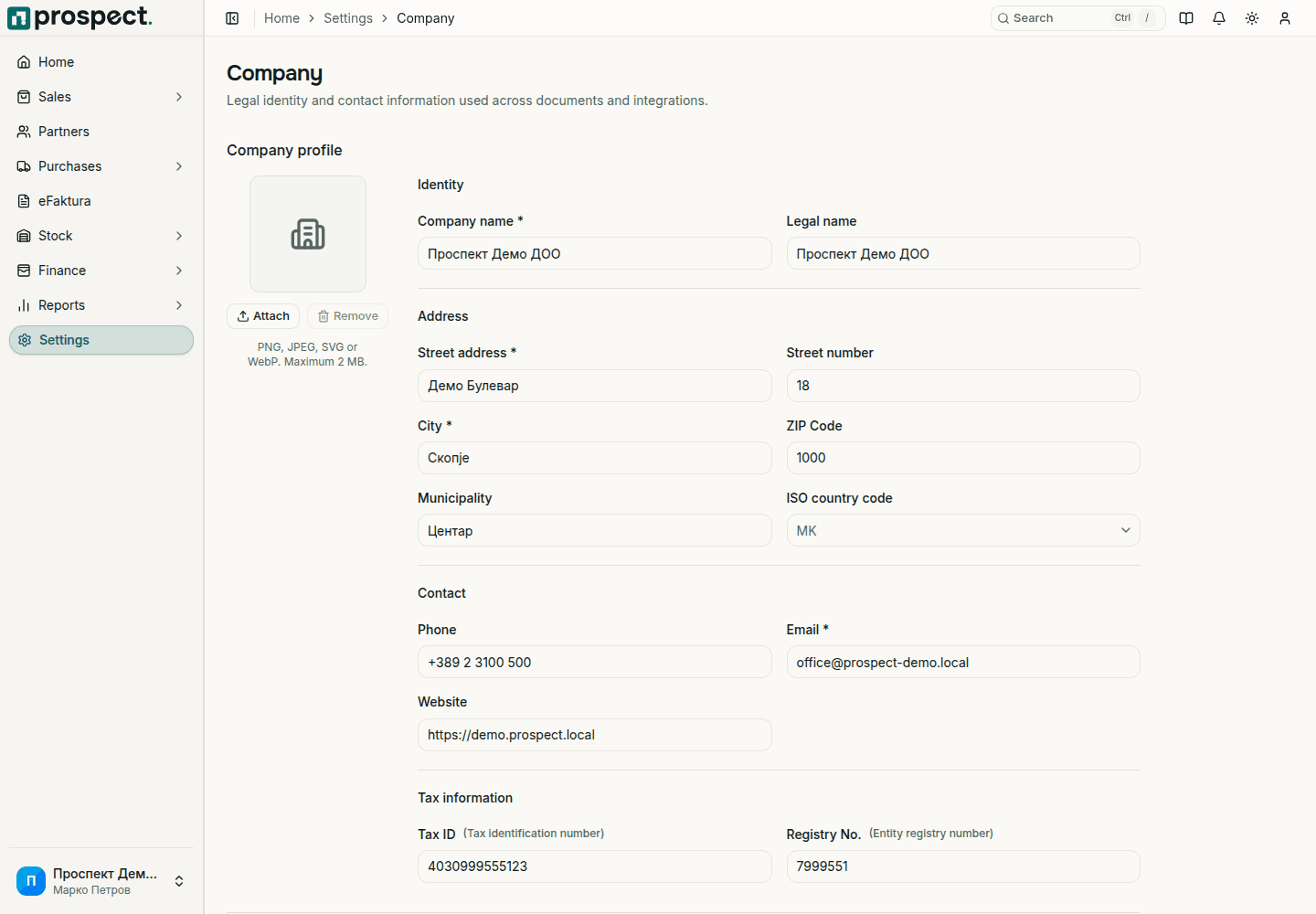The height and width of the screenshot is (914, 1316).
Task: Toggle the sidebar collapse icon
Action: tap(232, 18)
